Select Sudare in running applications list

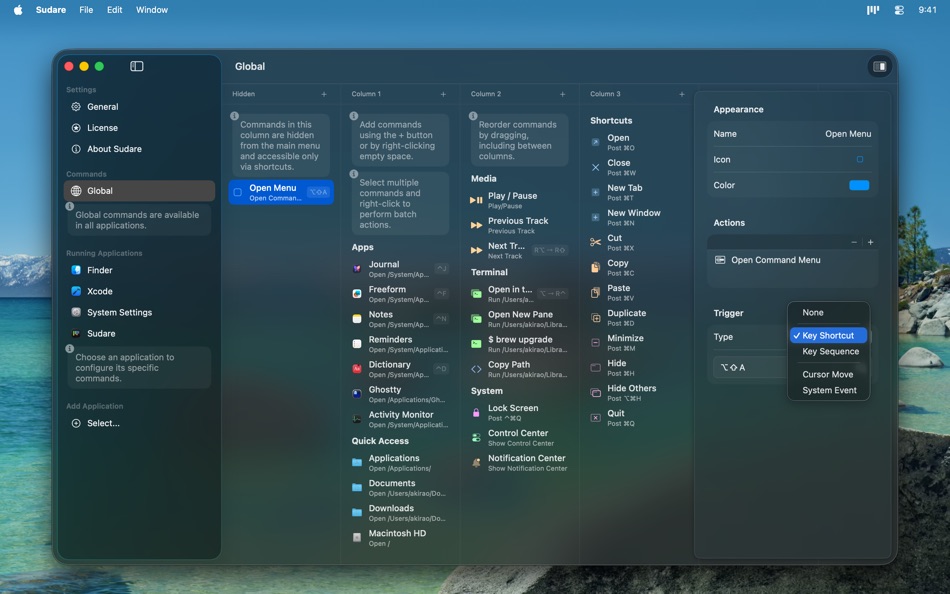139,334
